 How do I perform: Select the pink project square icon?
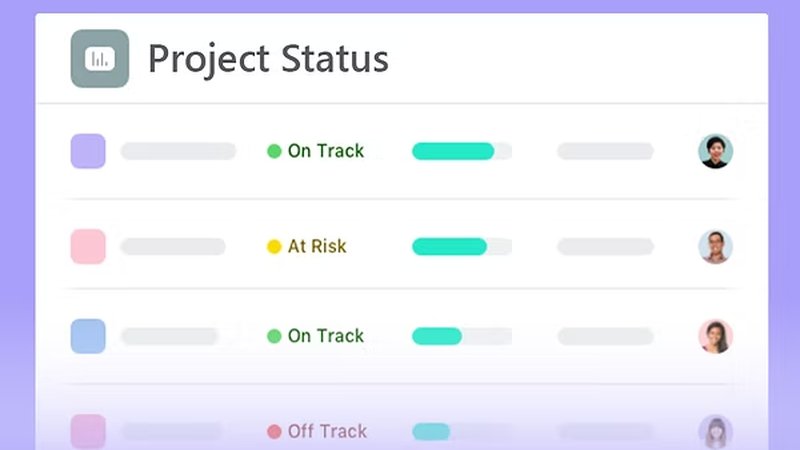point(88,246)
